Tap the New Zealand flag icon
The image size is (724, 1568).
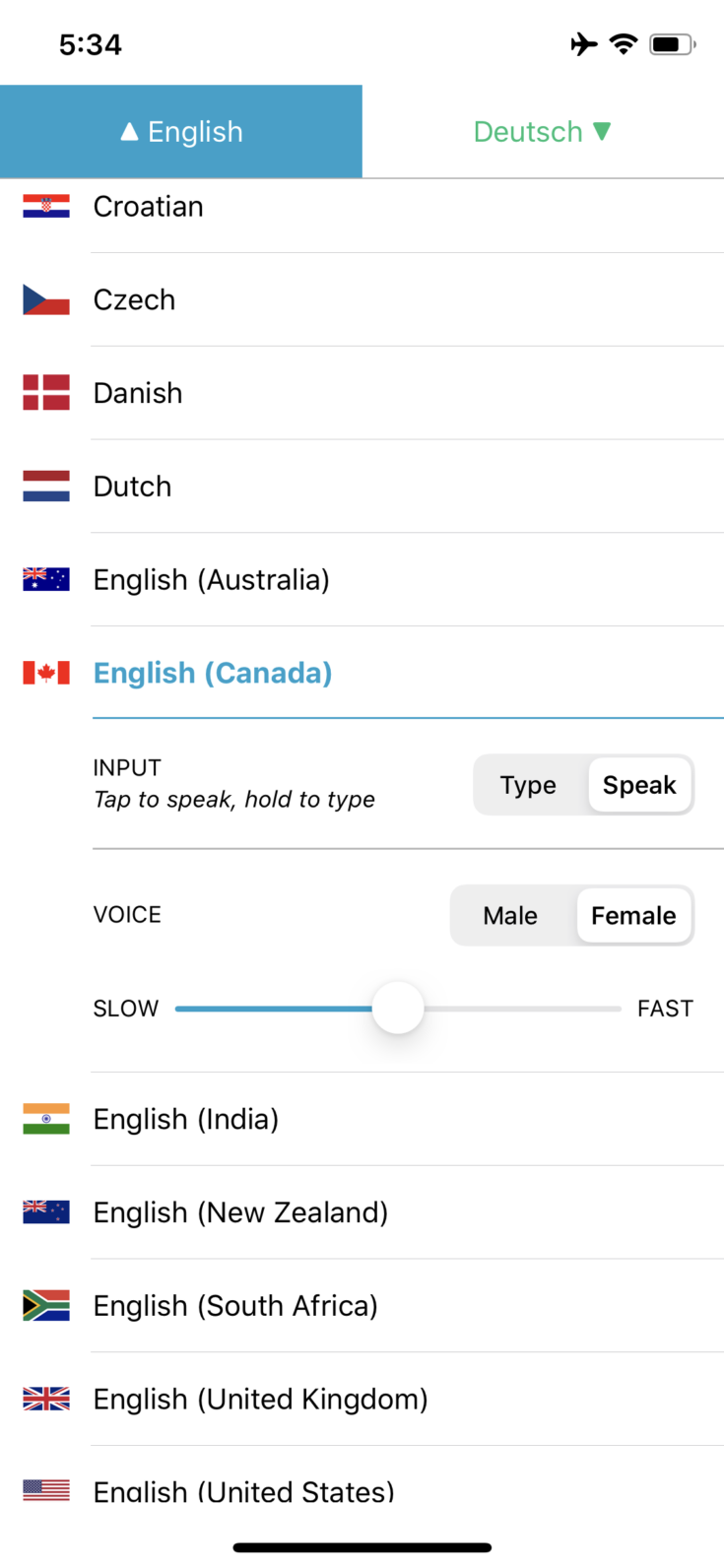(x=46, y=1212)
